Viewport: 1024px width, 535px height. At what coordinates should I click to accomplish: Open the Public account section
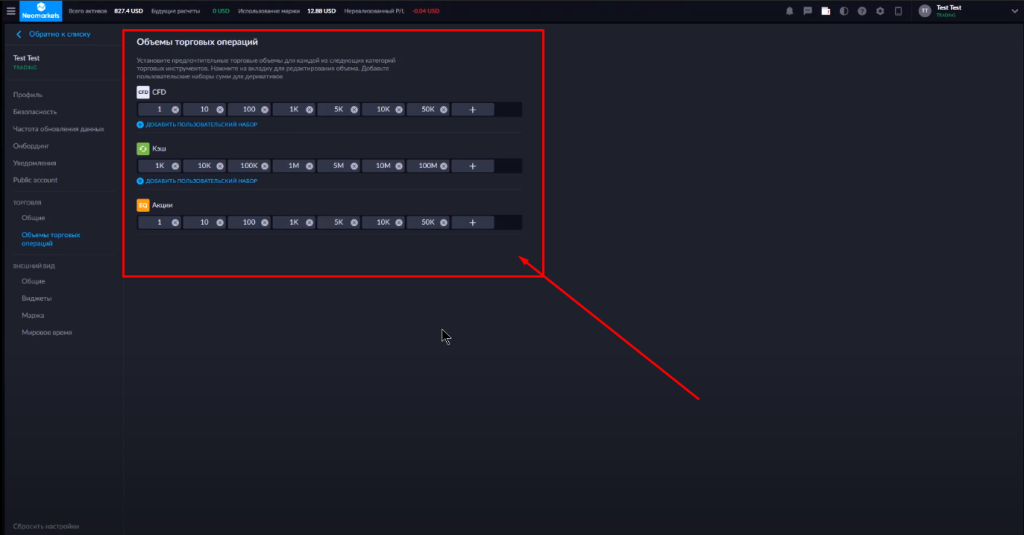point(35,180)
